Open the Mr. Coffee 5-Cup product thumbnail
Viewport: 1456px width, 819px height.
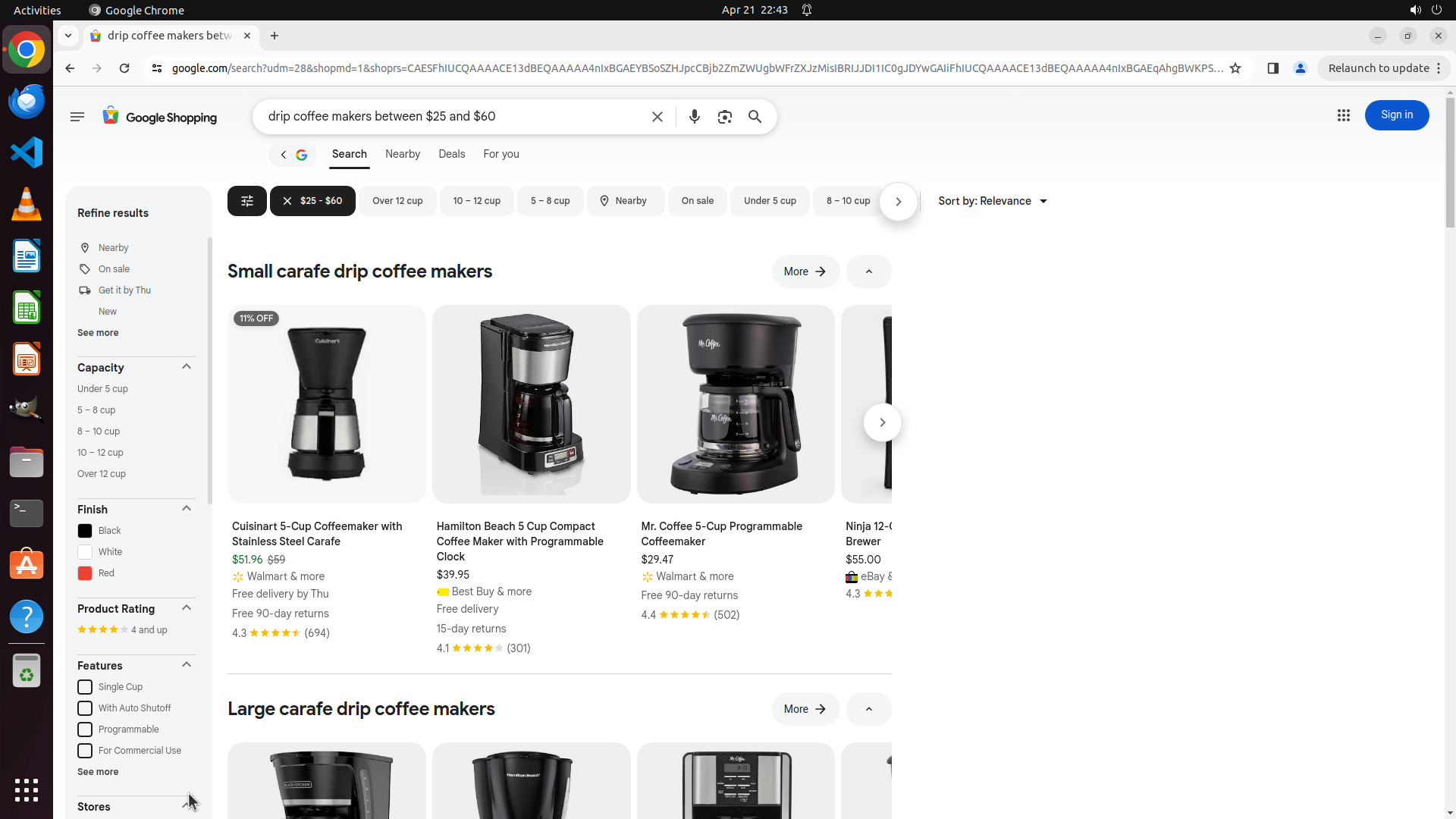click(736, 404)
